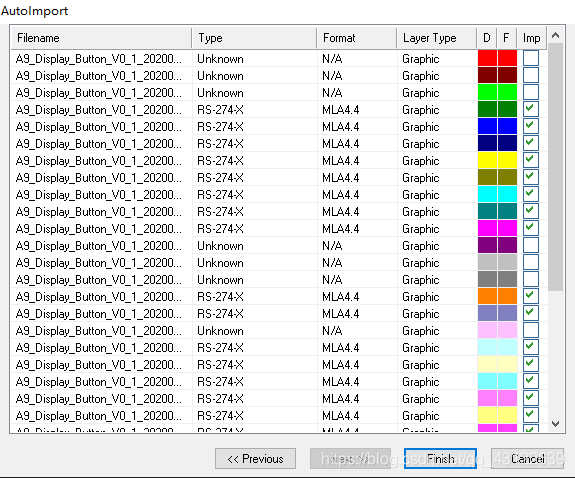Screen dimensions: 575x478
Task: Click the olive D column color swatch
Action: (x=487, y=177)
